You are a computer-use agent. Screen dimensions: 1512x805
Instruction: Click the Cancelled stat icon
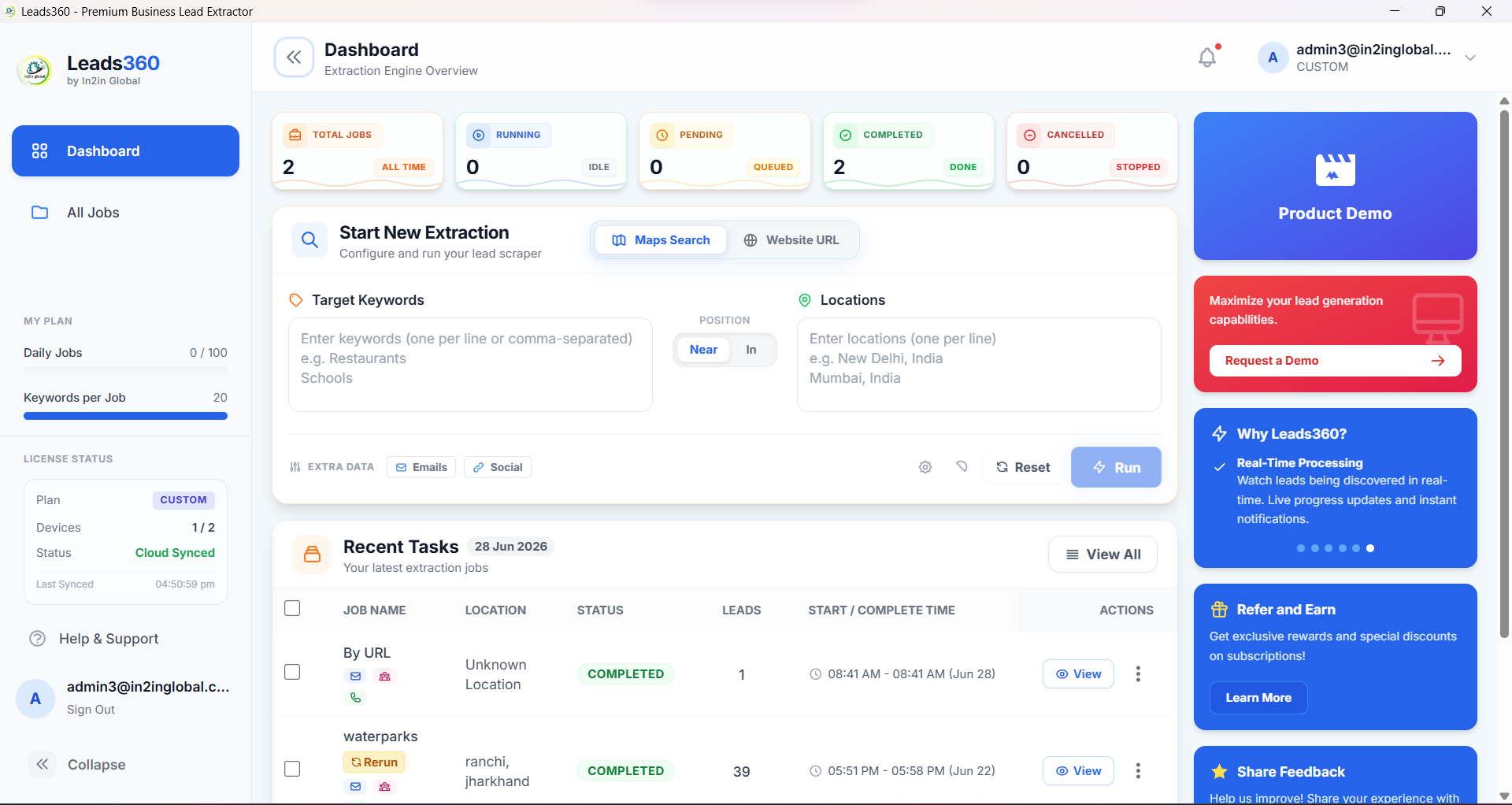1029,135
